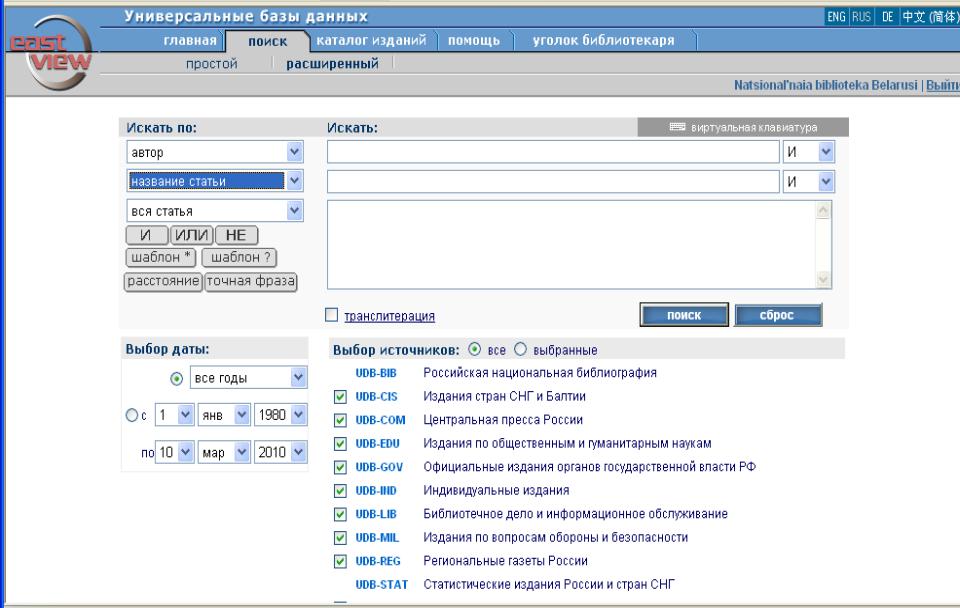Insert the И operator button
Image resolution: width=960 pixels, height=608 pixels.
coord(146,235)
